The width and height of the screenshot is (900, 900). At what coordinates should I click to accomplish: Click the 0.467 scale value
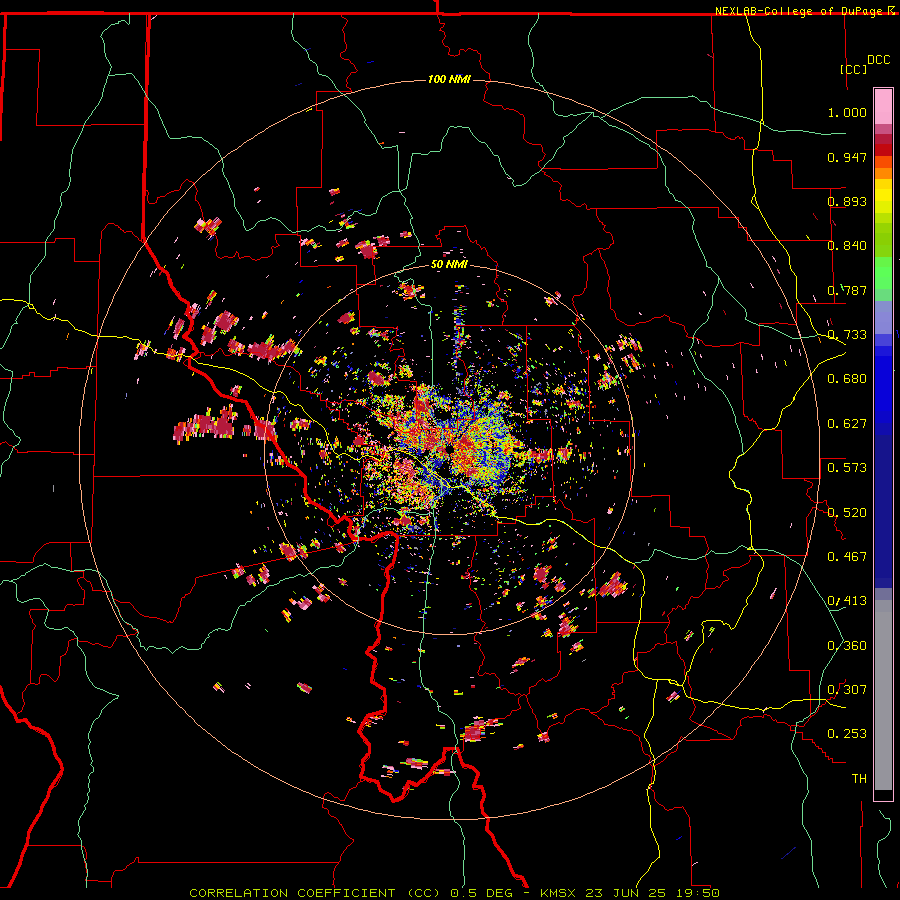coord(847,557)
